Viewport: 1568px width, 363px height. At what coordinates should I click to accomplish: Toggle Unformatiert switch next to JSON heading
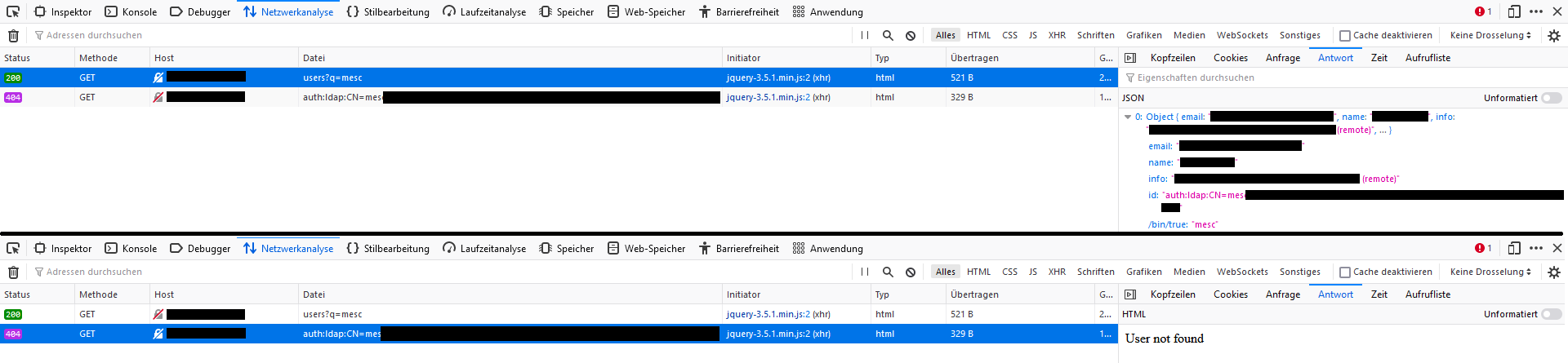(x=1551, y=98)
